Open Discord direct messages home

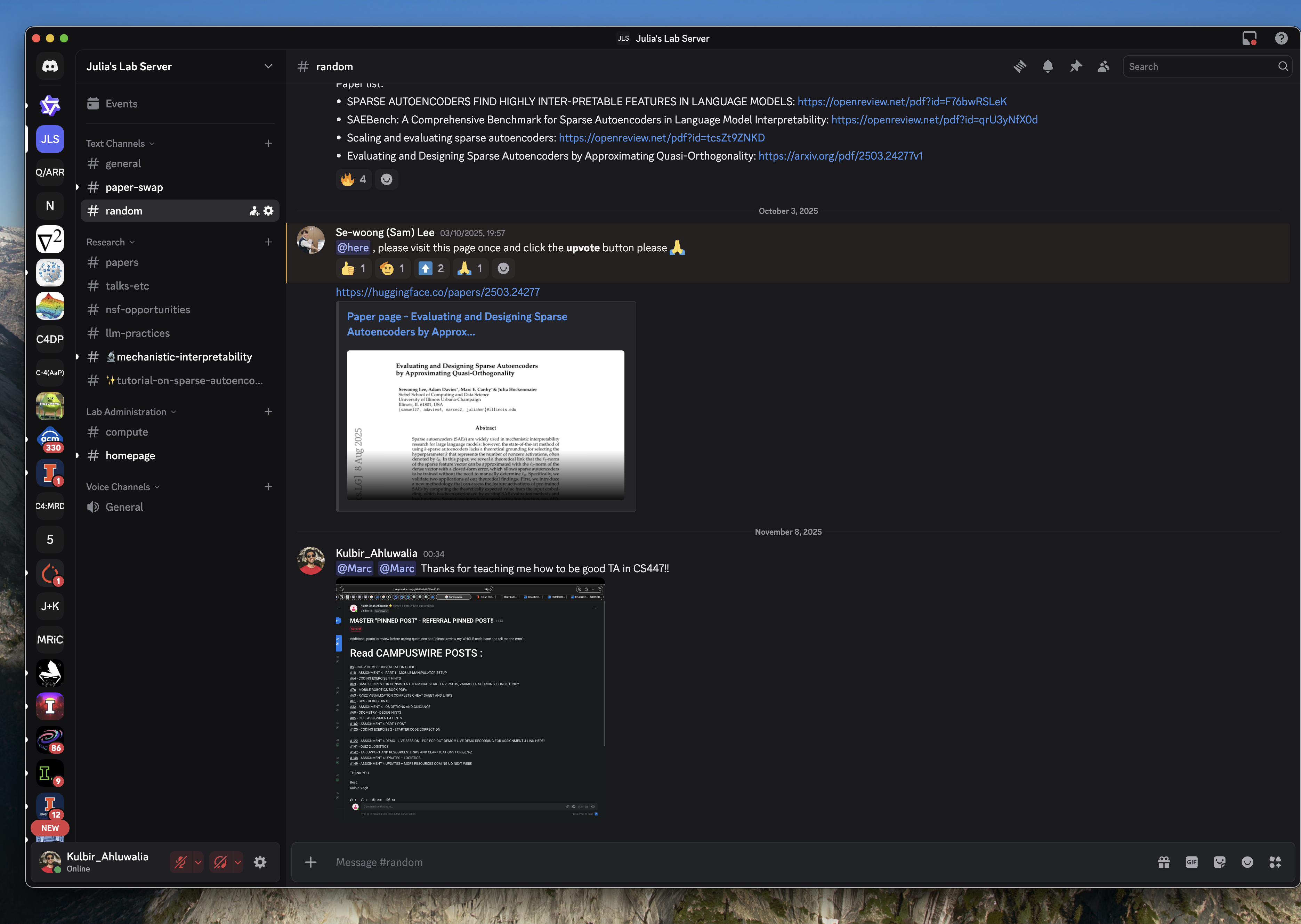[50, 66]
